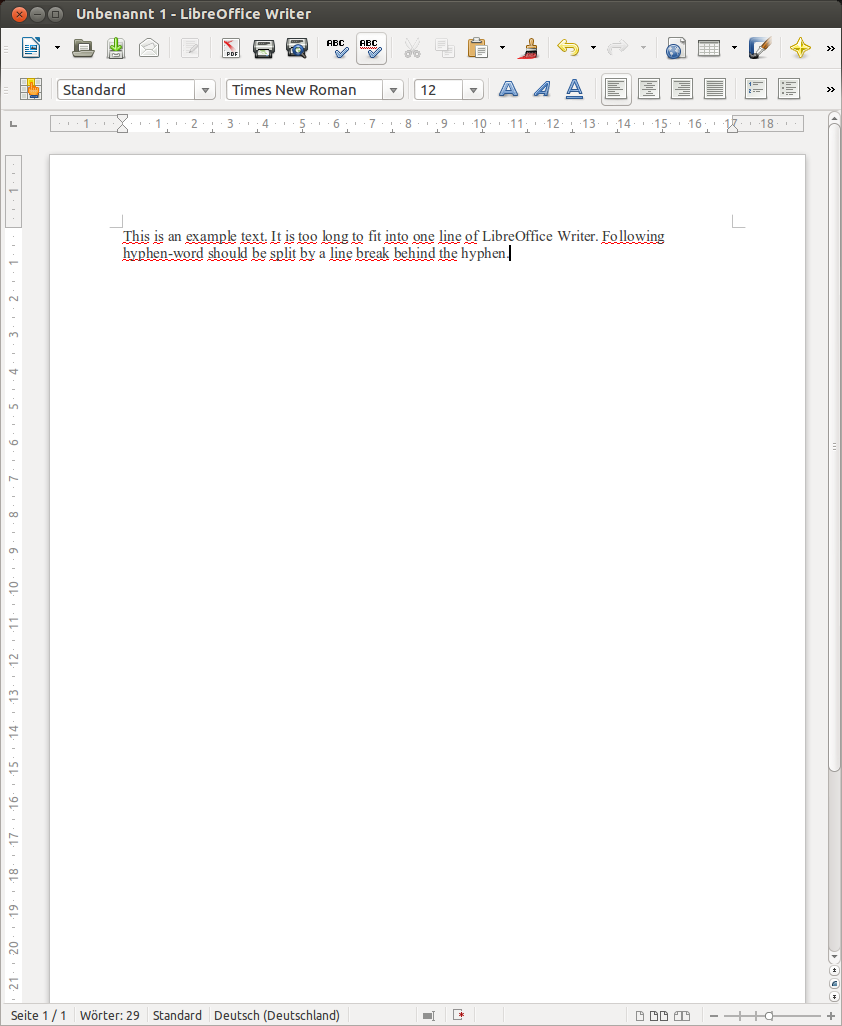
Task: Click the Deutsch (Deutschland) language status field
Action: 277,1015
